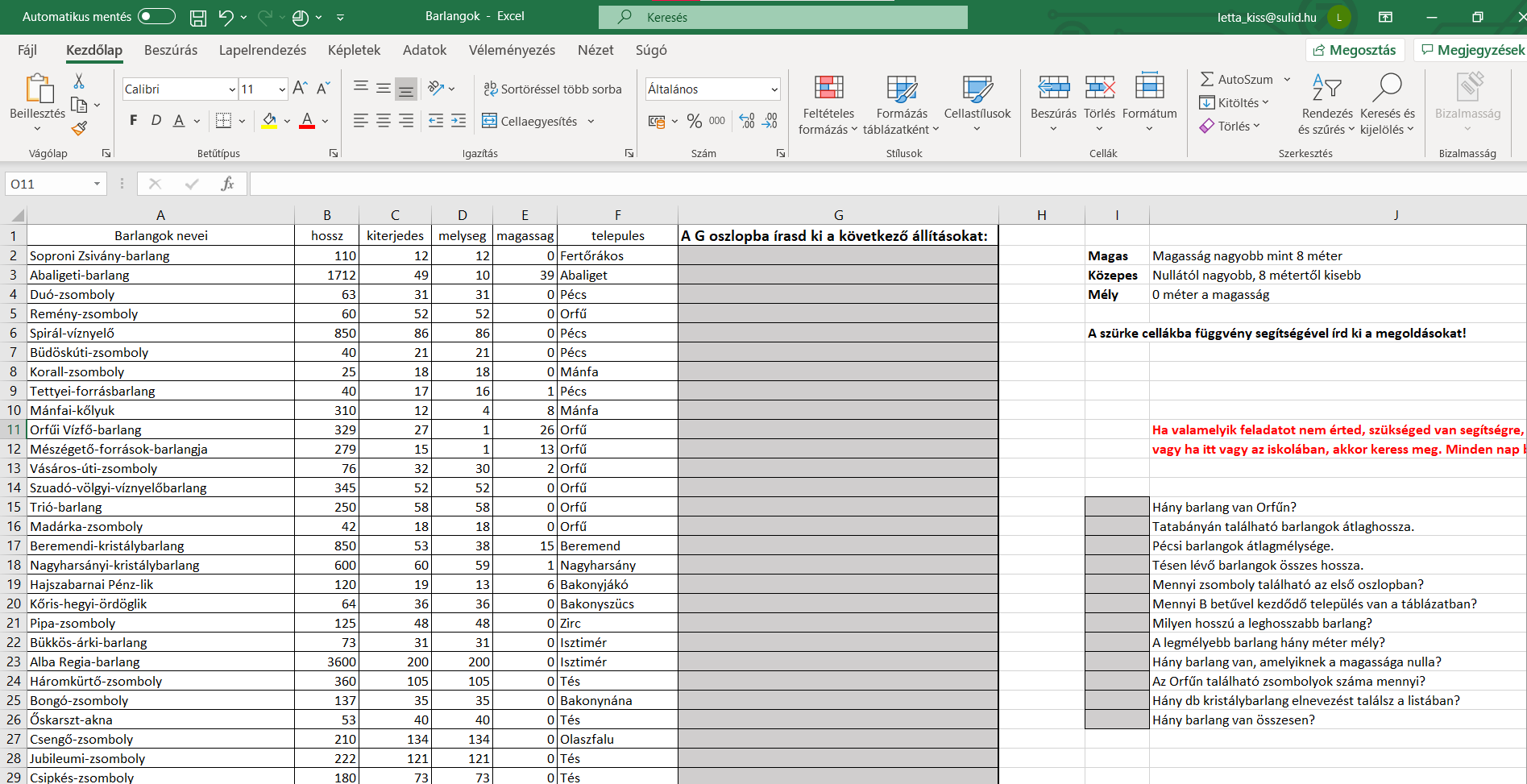This screenshot has width=1527, height=784.
Task: Toggle the Automatikus mentés switch
Action: [x=156, y=17]
